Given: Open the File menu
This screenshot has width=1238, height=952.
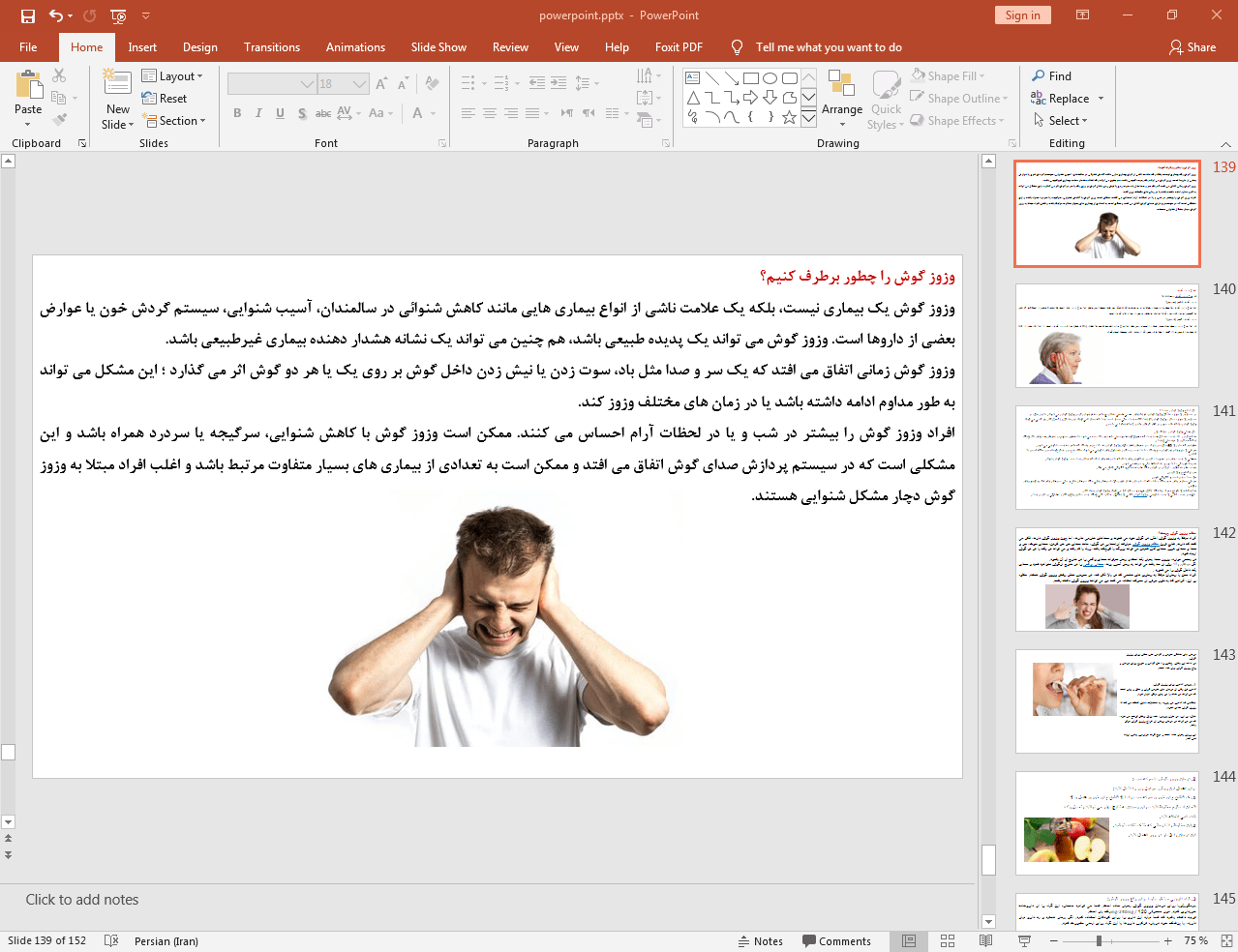Looking at the screenshot, I should pos(28,46).
